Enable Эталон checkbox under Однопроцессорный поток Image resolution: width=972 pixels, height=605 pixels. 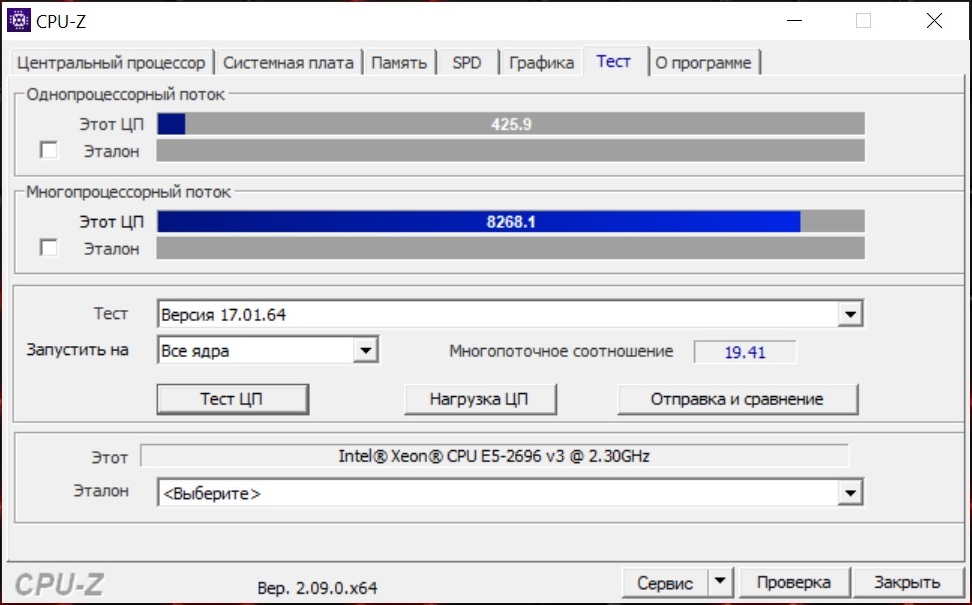coord(48,150)
